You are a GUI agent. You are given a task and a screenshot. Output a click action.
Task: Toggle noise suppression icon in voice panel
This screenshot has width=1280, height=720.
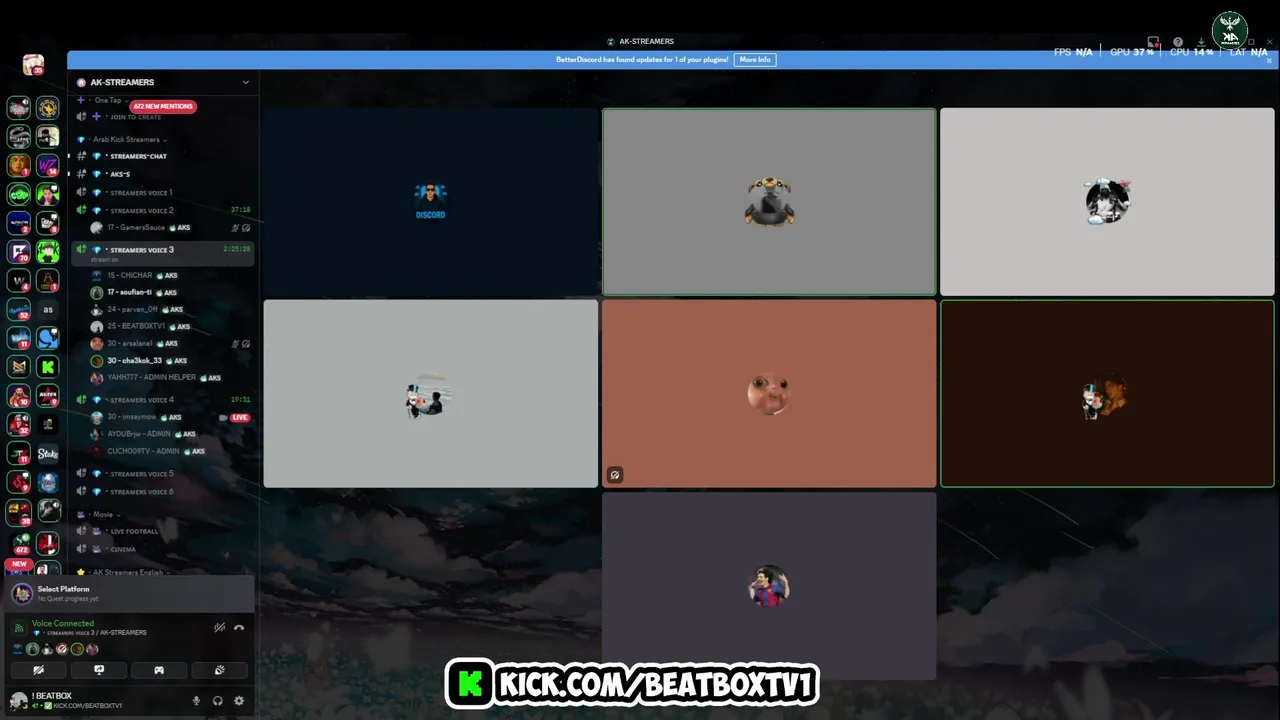219,628
